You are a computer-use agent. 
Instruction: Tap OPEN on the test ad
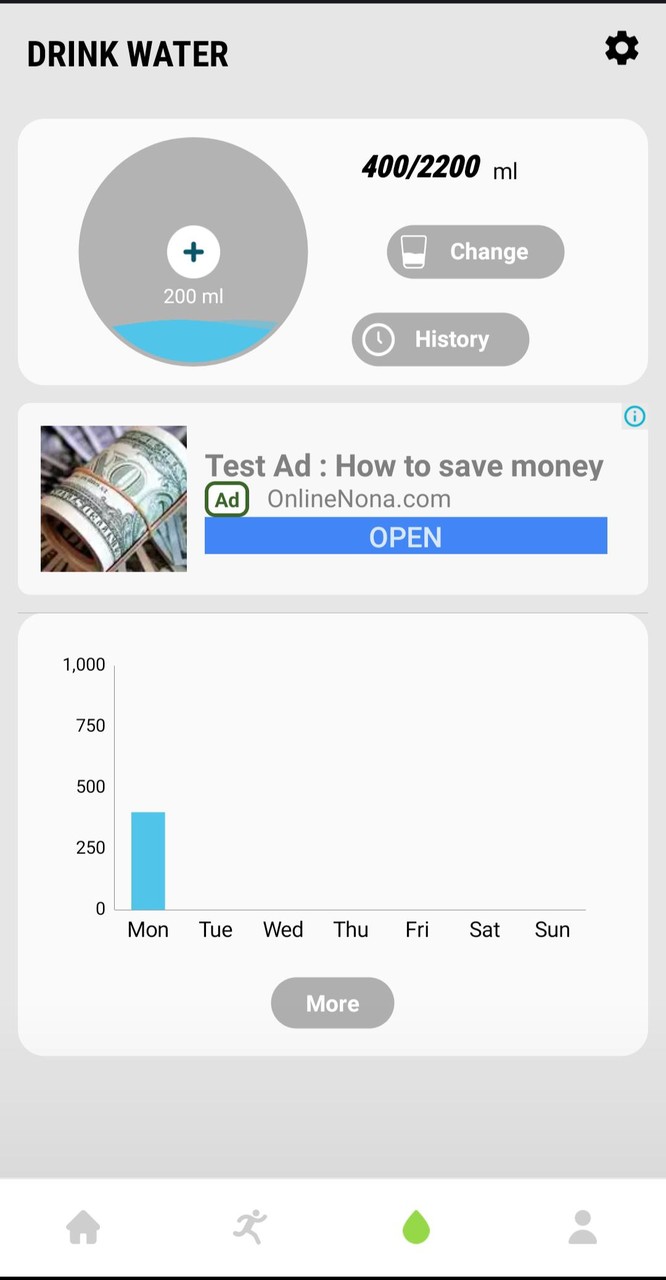(x=405, y=536)
